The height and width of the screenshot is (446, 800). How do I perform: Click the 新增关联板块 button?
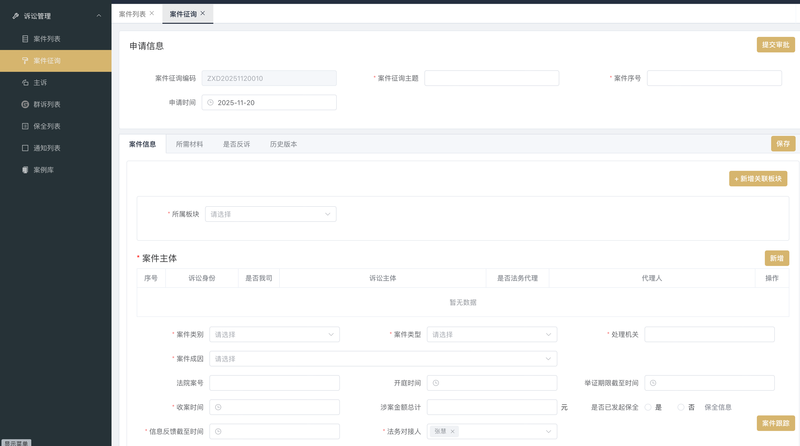point(758,179)
